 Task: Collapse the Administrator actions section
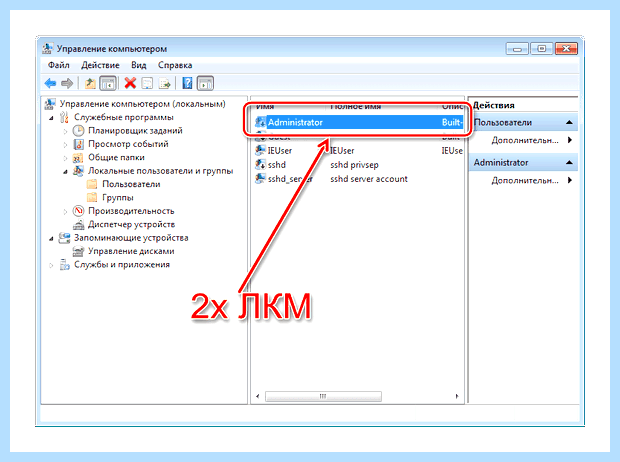click(569, 163)
